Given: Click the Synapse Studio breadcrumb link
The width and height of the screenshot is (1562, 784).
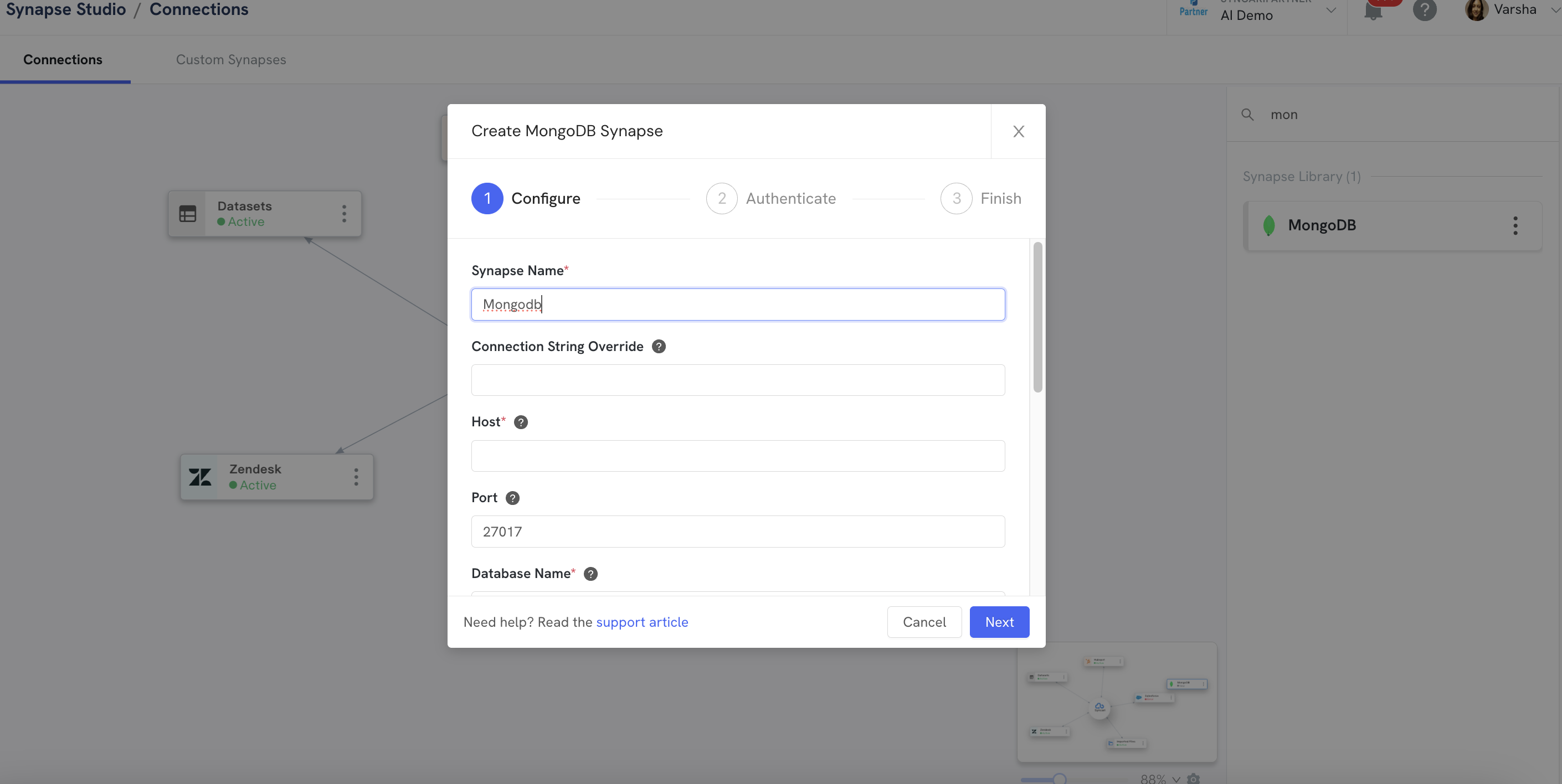Looking at the screenshot, I should [65, 9].
